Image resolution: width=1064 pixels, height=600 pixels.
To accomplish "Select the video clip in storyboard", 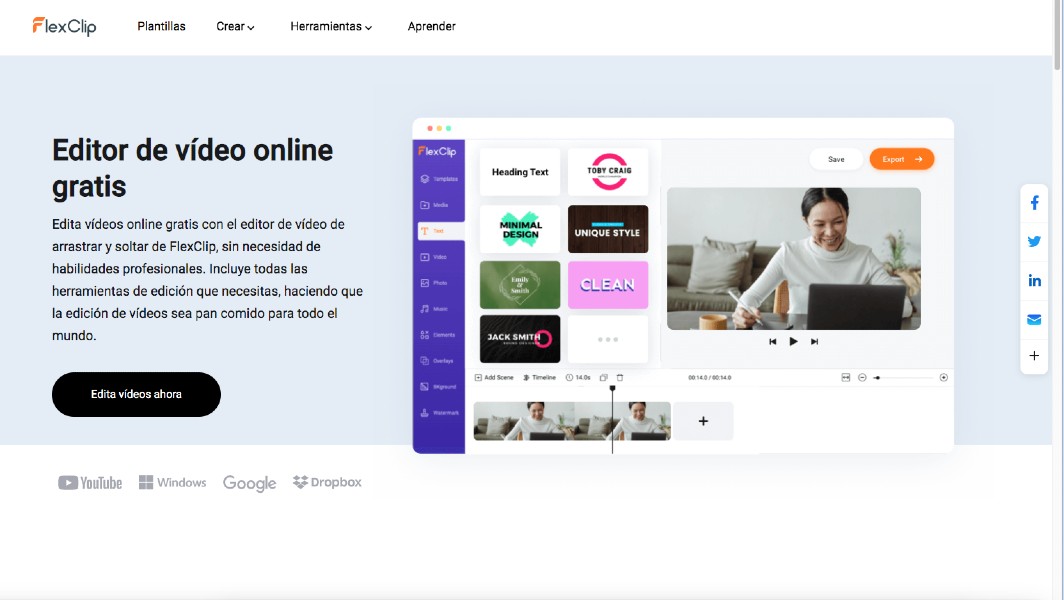I will pyautogui.click(x=572, y=421).
